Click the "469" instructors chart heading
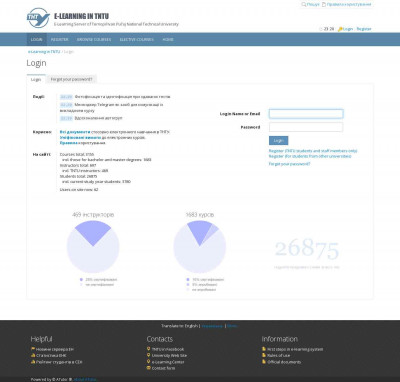 coord(93,215)
